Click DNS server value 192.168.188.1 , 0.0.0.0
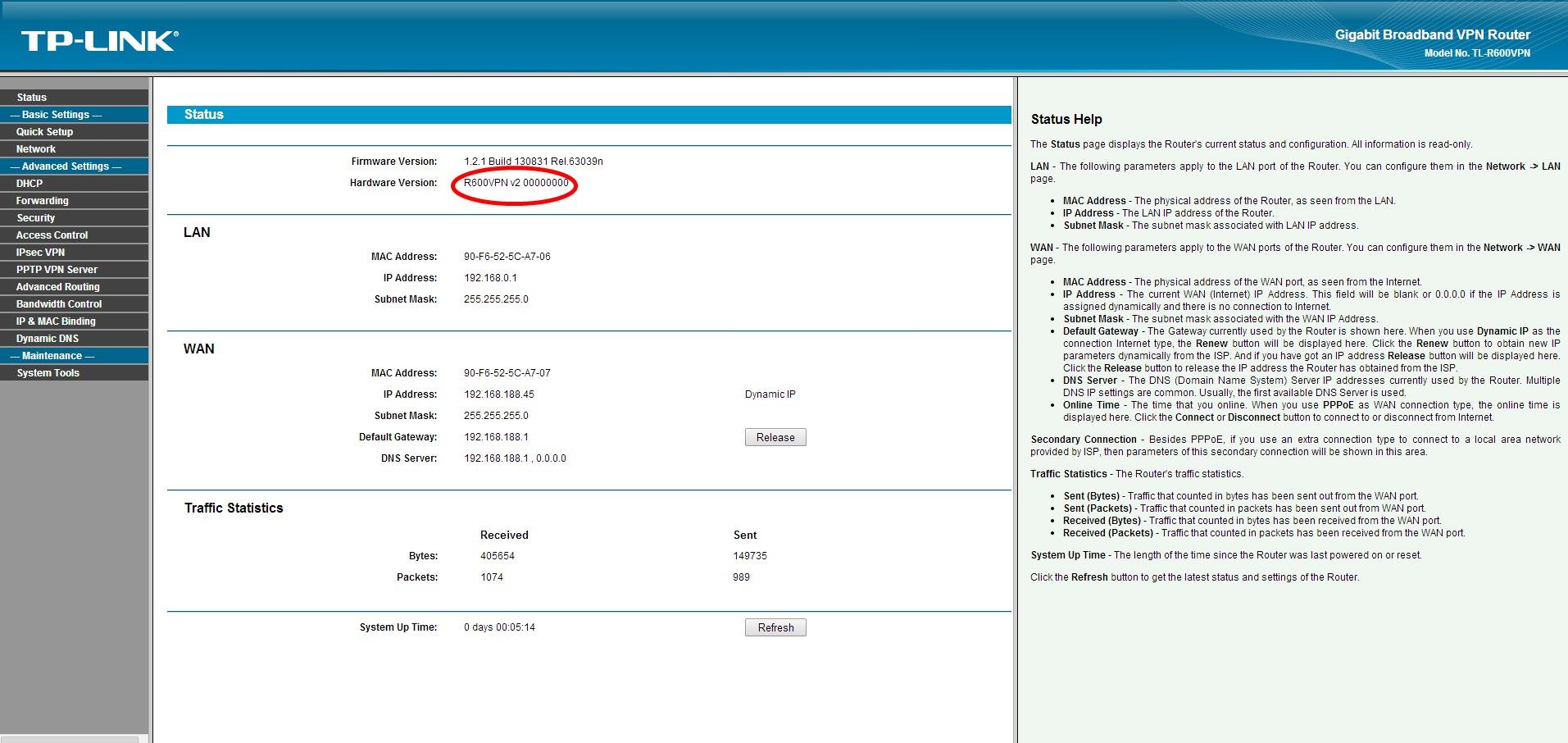 coord(515,458)
